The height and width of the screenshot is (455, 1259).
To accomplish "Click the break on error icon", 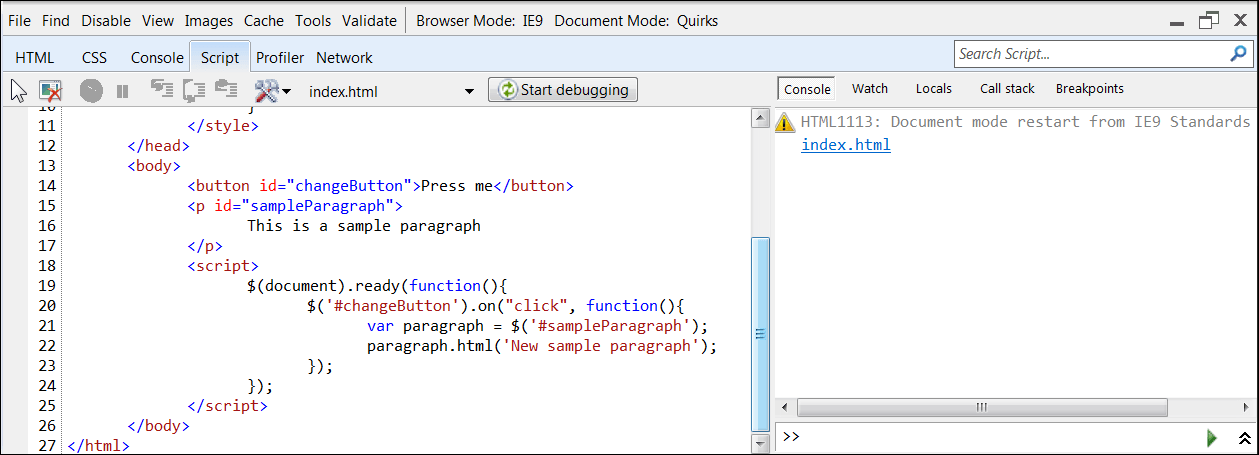I will point(91,91).
